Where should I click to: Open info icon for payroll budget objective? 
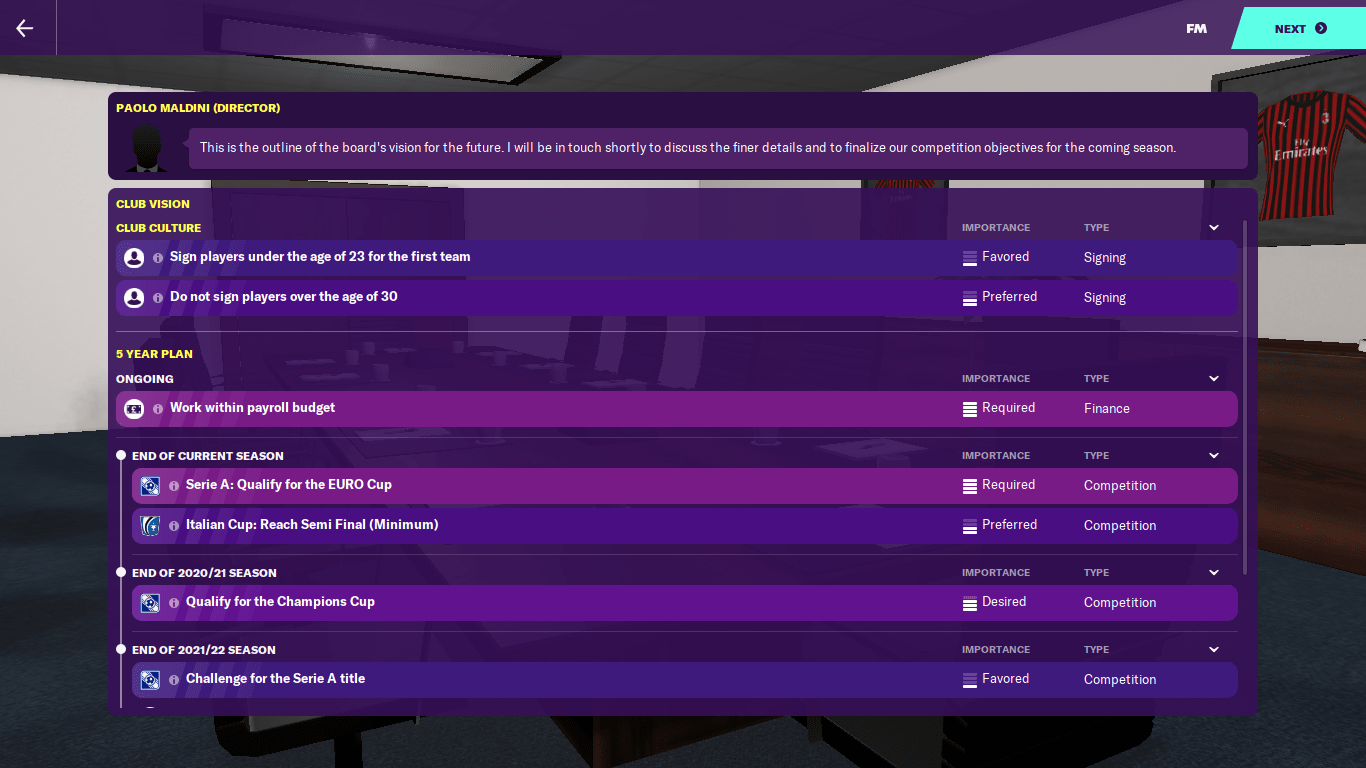[x=158, y=408]
